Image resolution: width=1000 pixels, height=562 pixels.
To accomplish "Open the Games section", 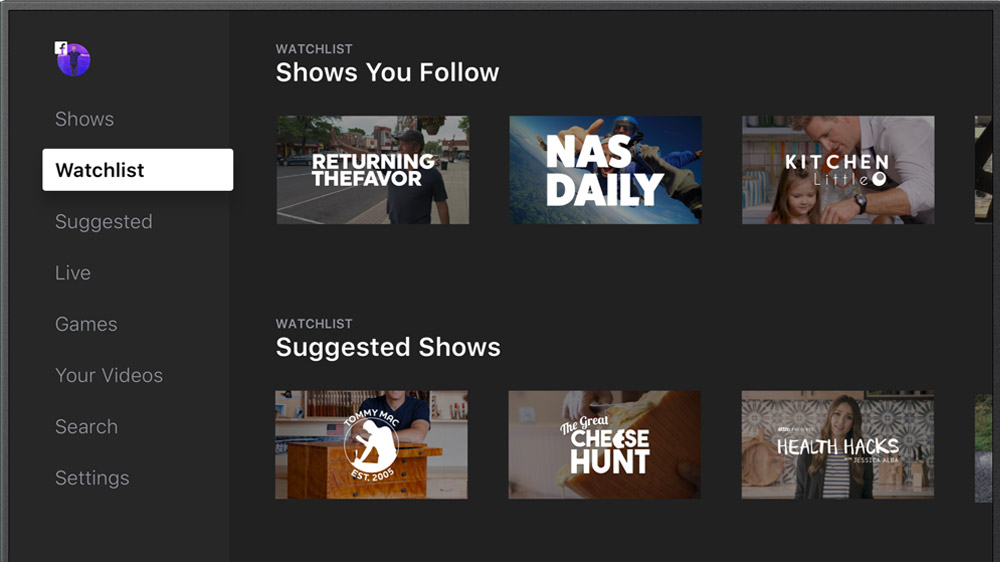I will tap(86, 324).
